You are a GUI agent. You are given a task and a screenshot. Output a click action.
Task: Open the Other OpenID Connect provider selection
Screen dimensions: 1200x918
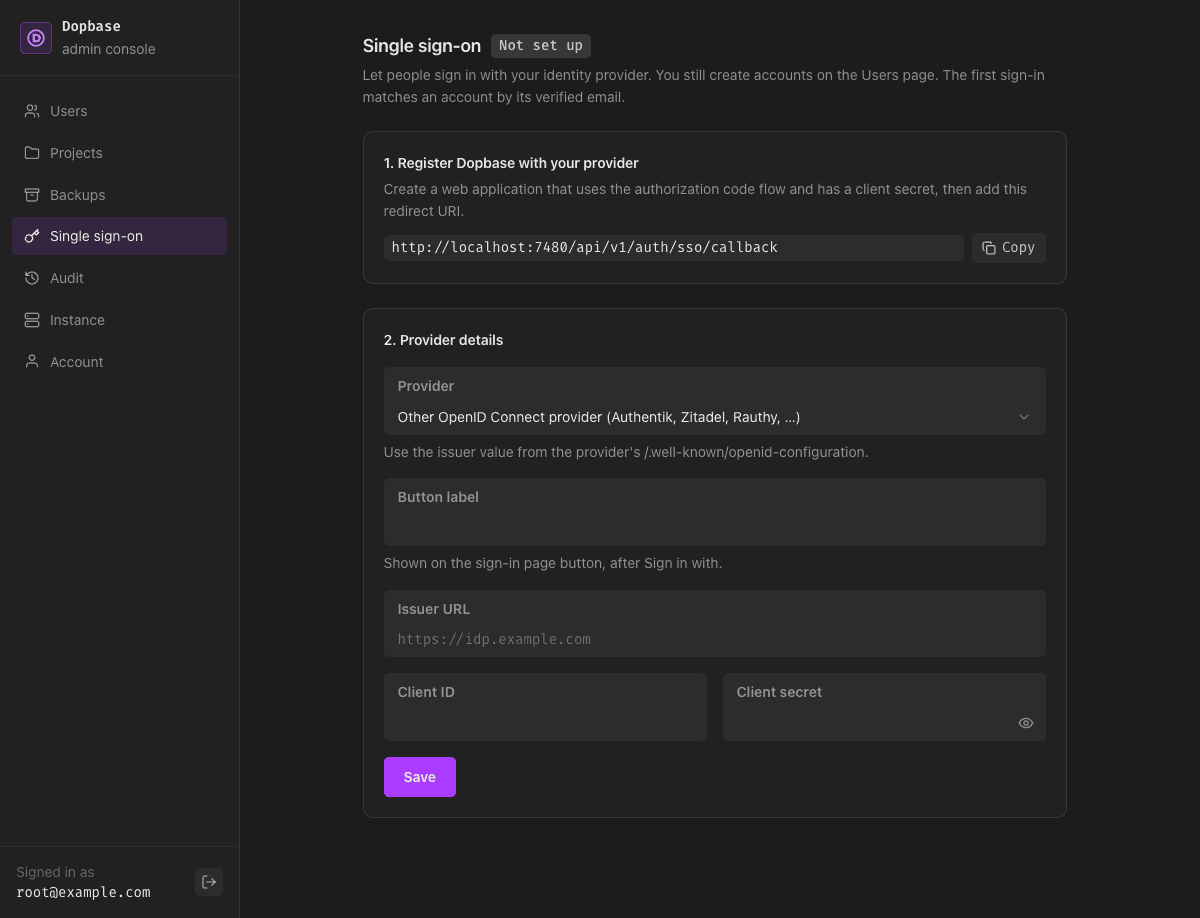(715, 401)
